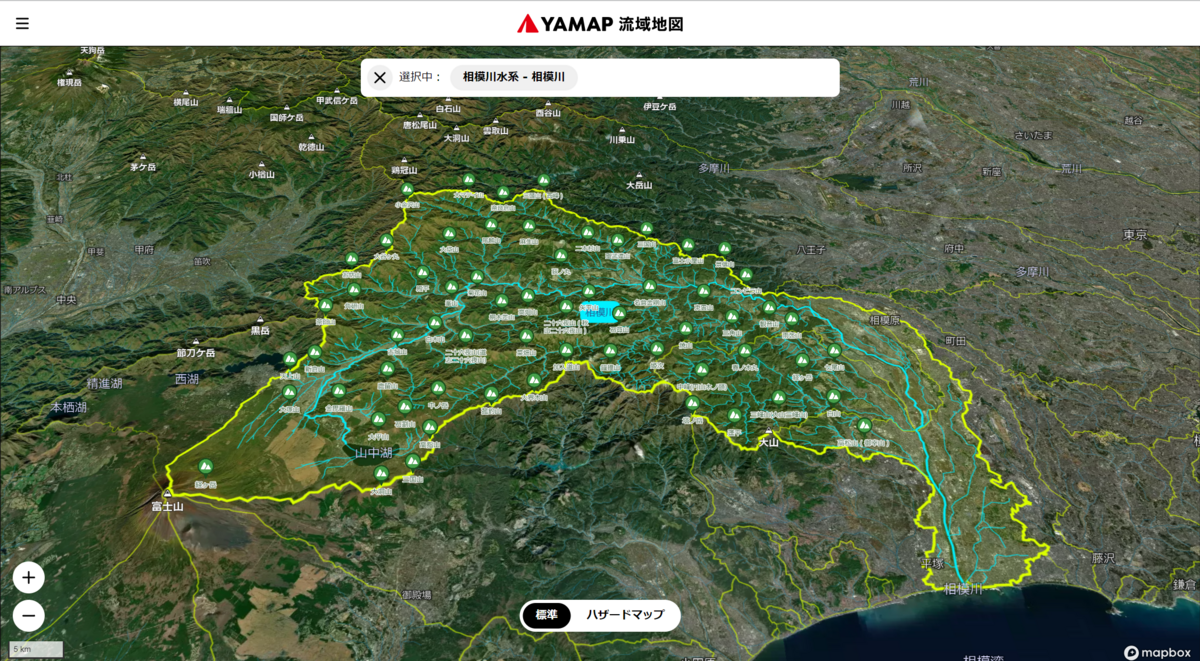Click the 甲府 city label

click(x=144, y=249)
